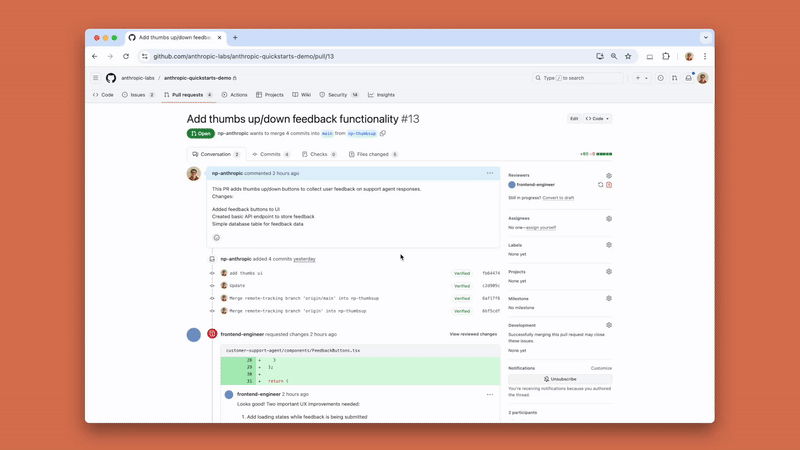Open the Code dropdown button
This screenshot has width=800, height=450.
click(597, 118)
